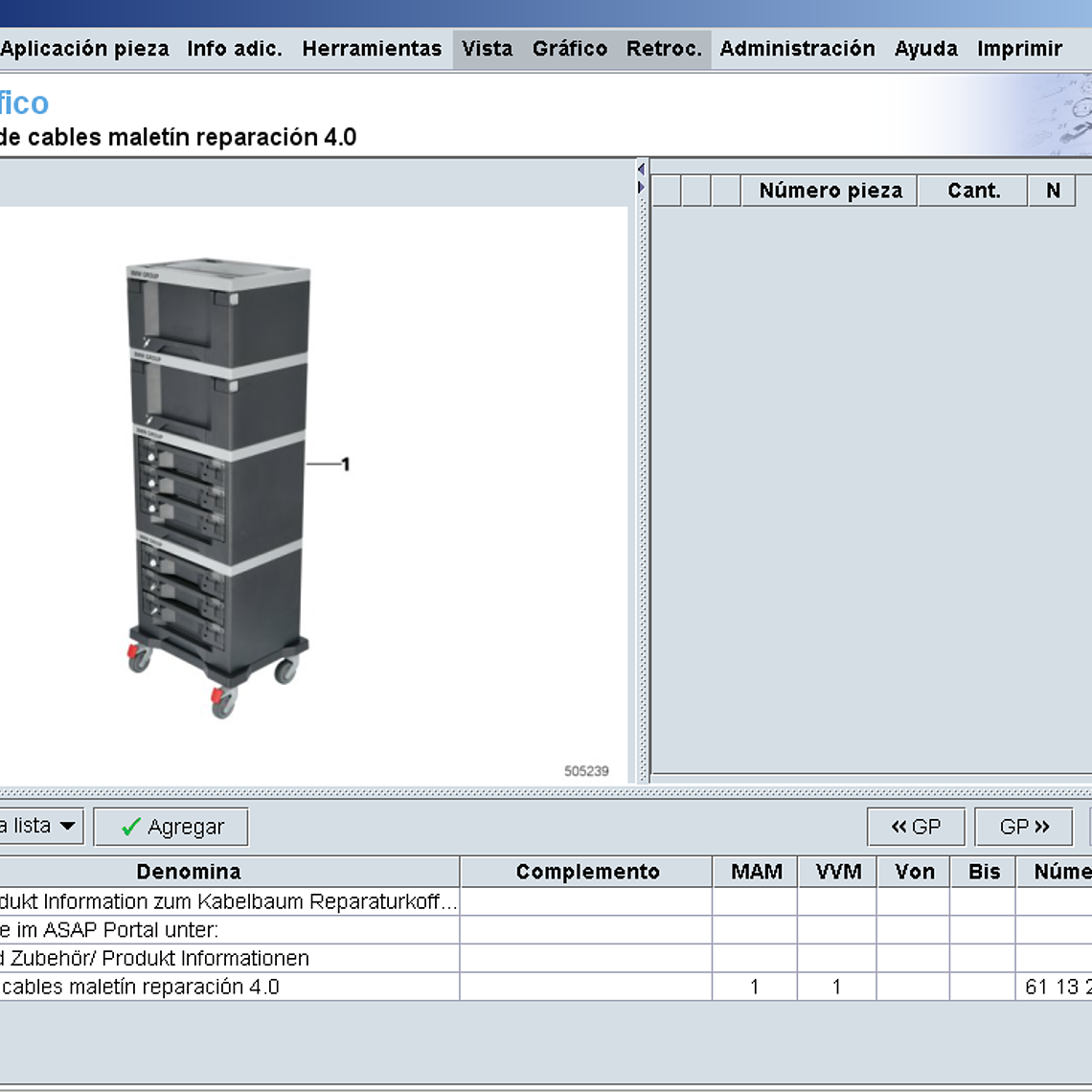Select the 'cables maletín reparación 4.0' row
Viewport: 1092px width, 1092px height.
[139, 987]
